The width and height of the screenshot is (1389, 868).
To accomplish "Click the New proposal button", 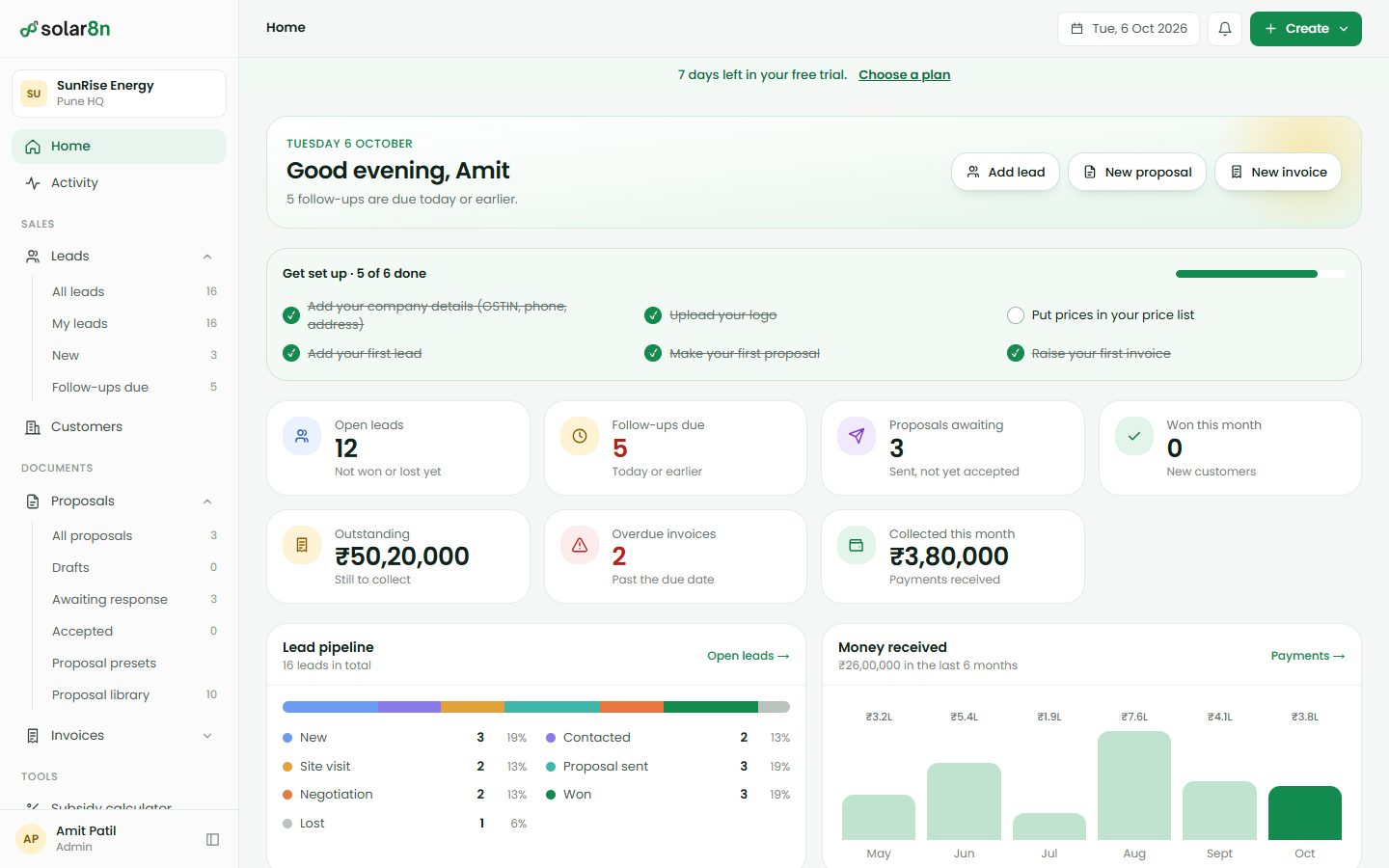I will [x=1137, y=172].
